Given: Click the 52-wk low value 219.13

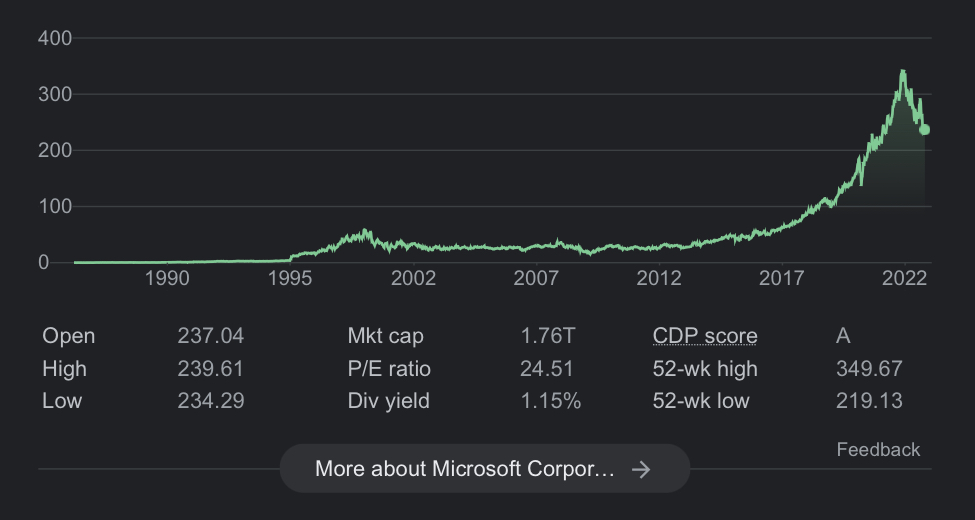Looking at the screenshot, I should pos(869,401).
